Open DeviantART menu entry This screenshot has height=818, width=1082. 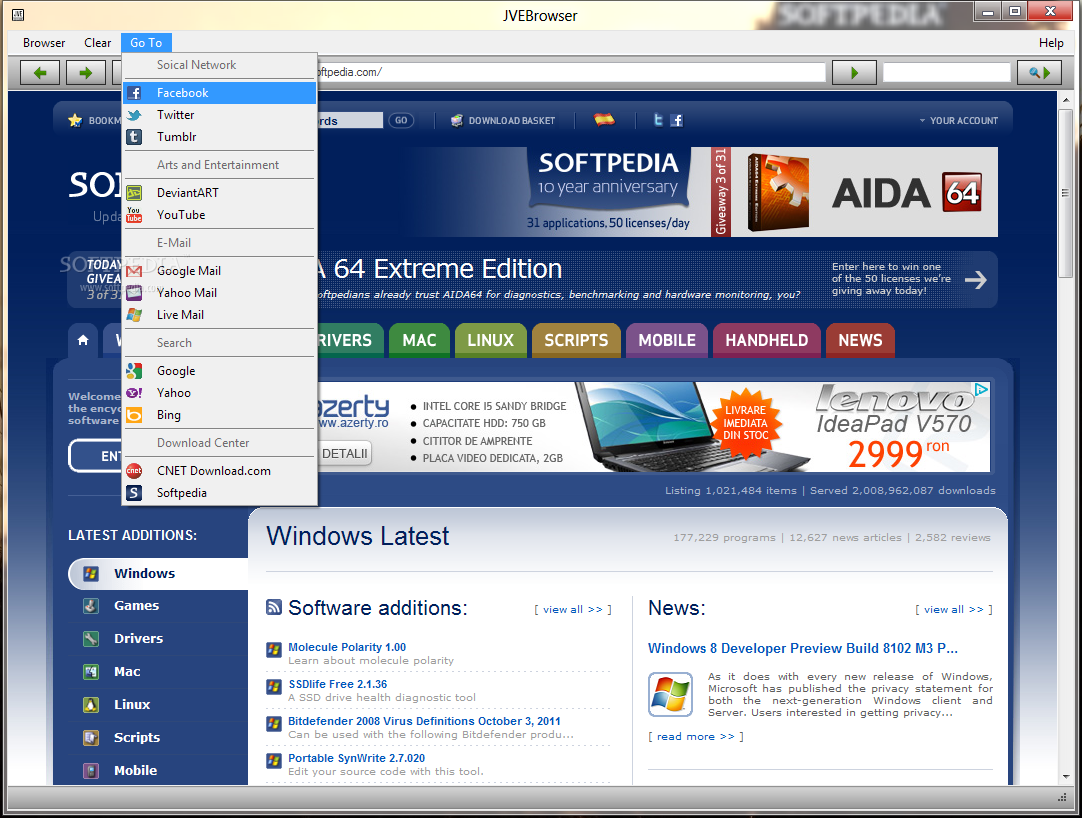click(x=219, y=193)
